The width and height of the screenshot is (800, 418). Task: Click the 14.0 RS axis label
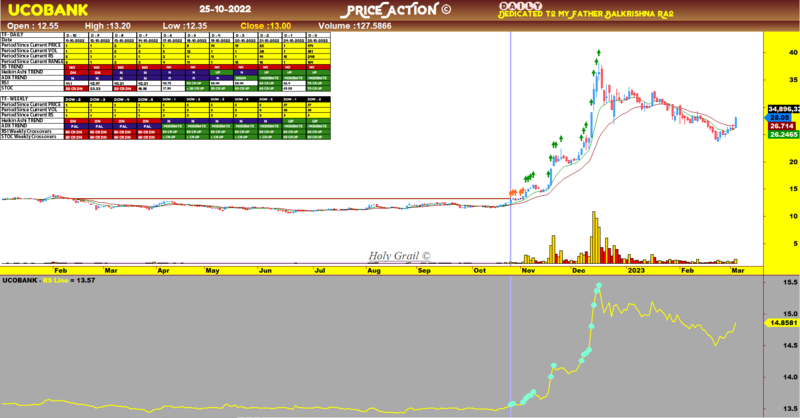click(x=791, y=377)
